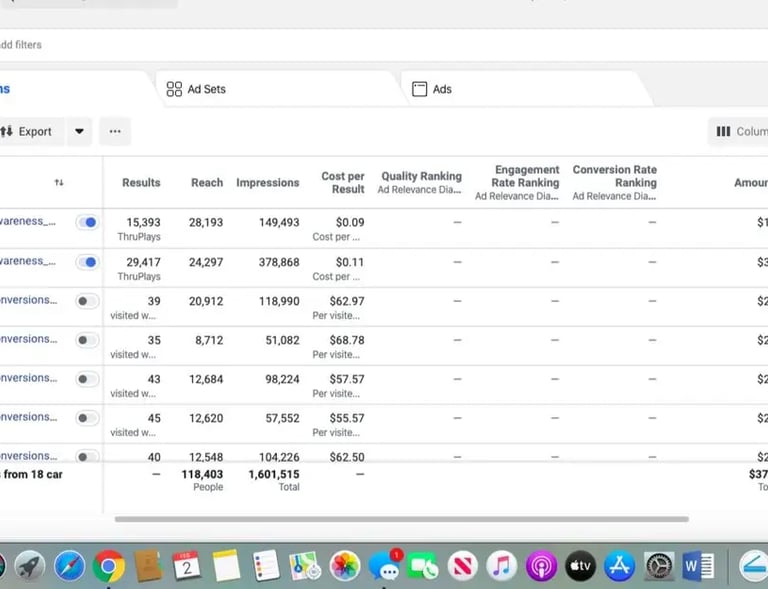The width and height of the screenshot is (768, 589).
Task: Open Conversions campaign link in 8,712 reach row
Action: [28, 339]
